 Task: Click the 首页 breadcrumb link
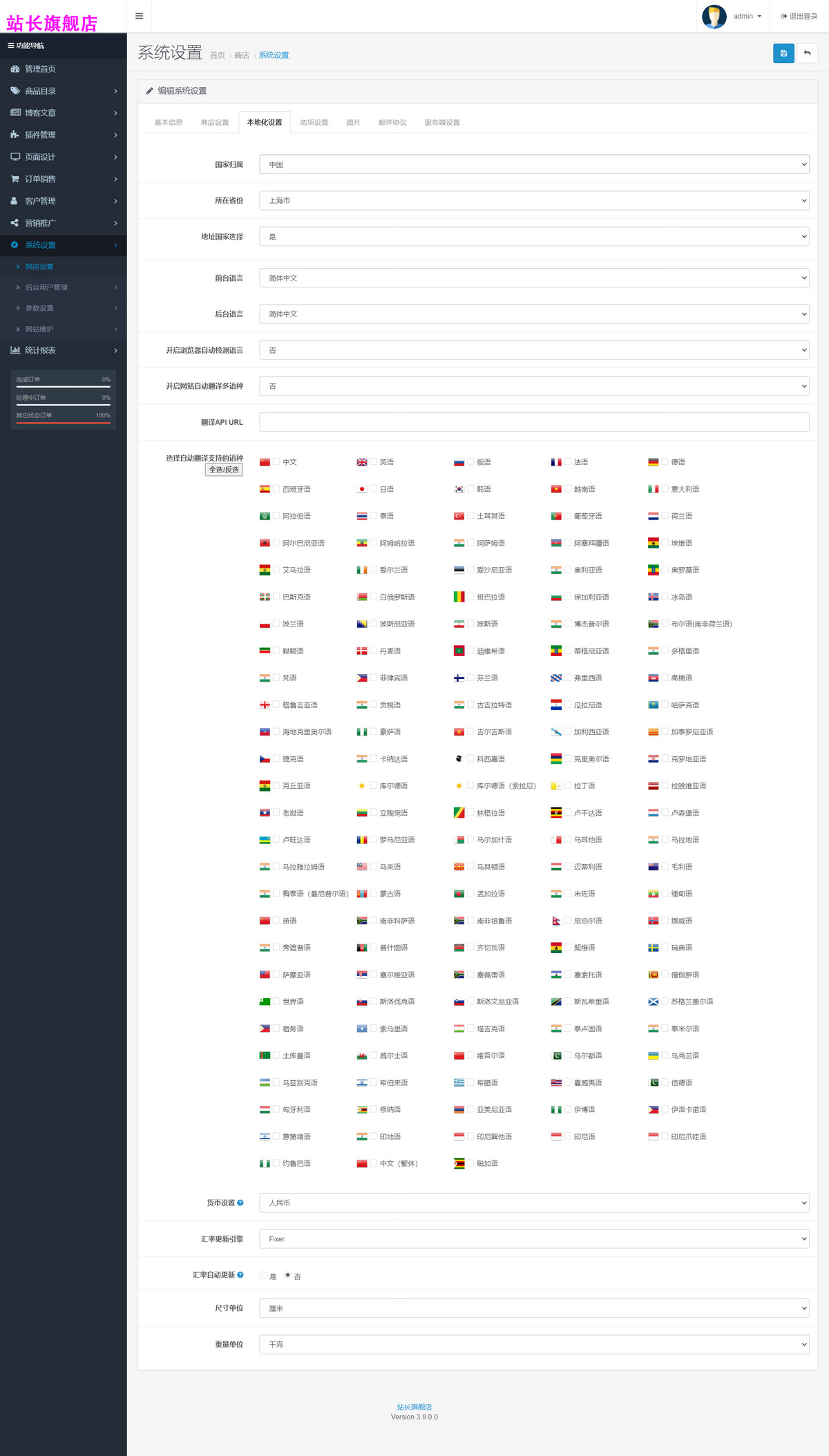(218, 55)
